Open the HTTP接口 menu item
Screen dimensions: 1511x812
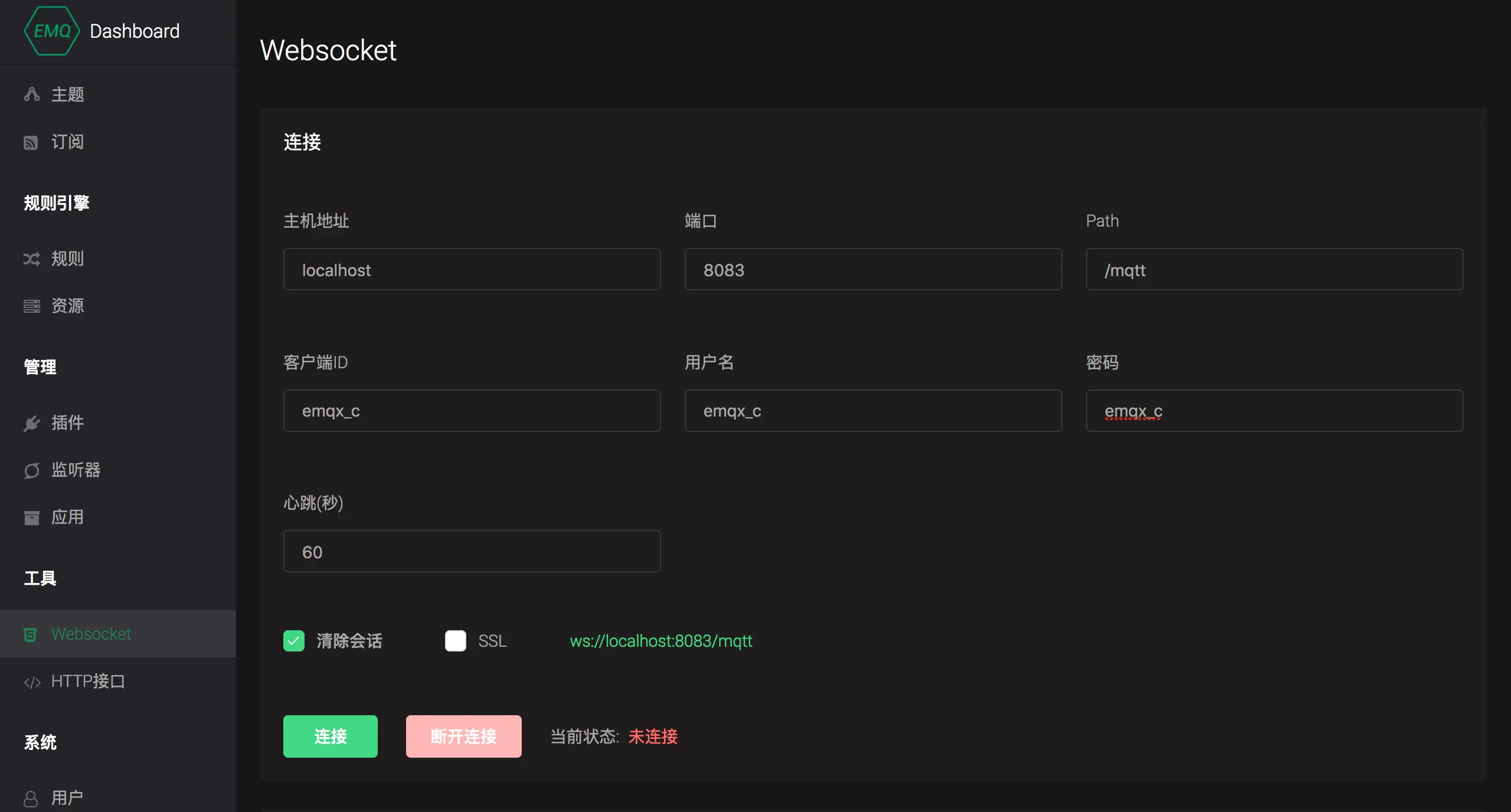pyautogui.click(x=89, y=681)
